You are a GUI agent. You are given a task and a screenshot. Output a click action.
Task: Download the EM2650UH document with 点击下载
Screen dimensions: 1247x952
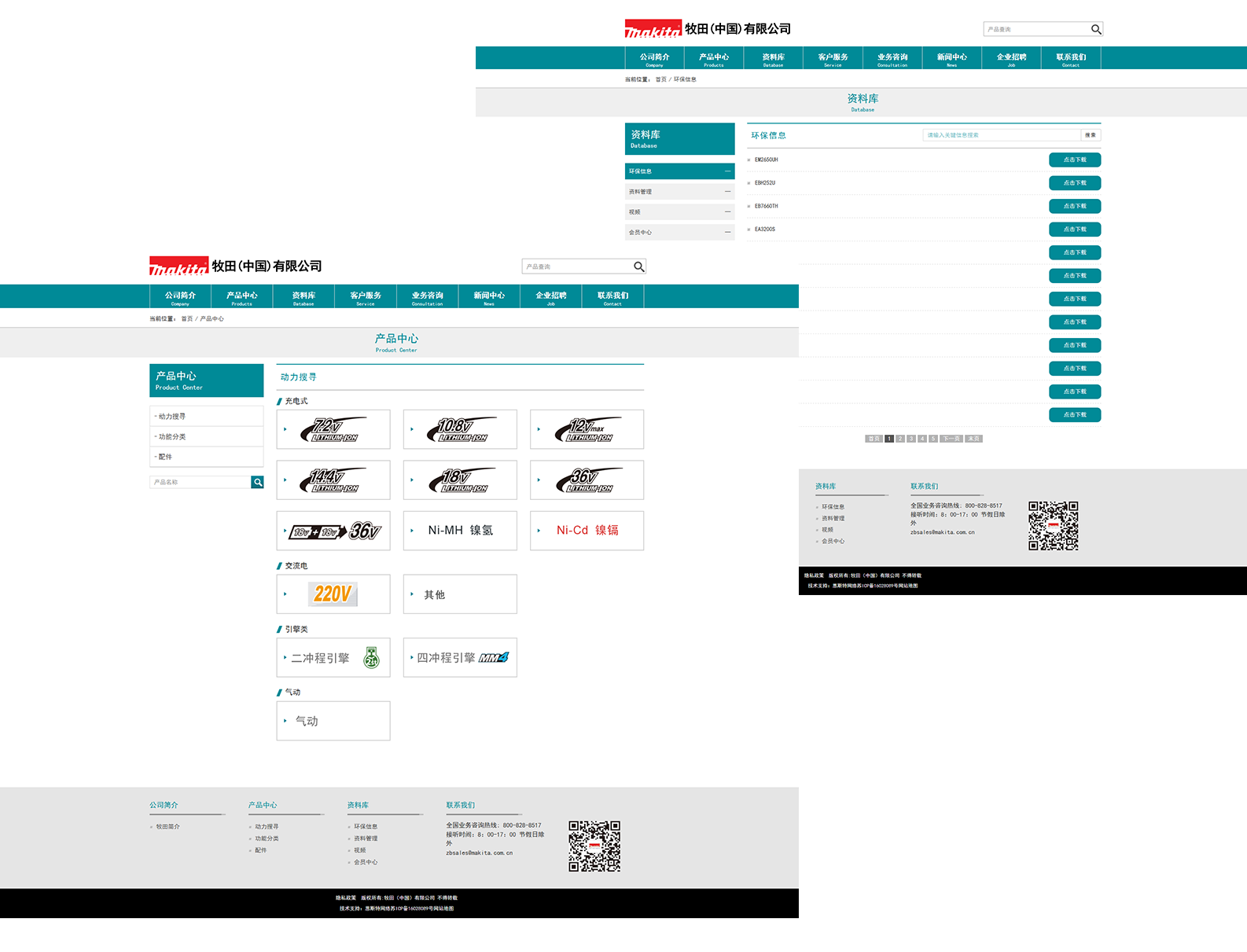pyautogui.click(x=1074, y=160)
